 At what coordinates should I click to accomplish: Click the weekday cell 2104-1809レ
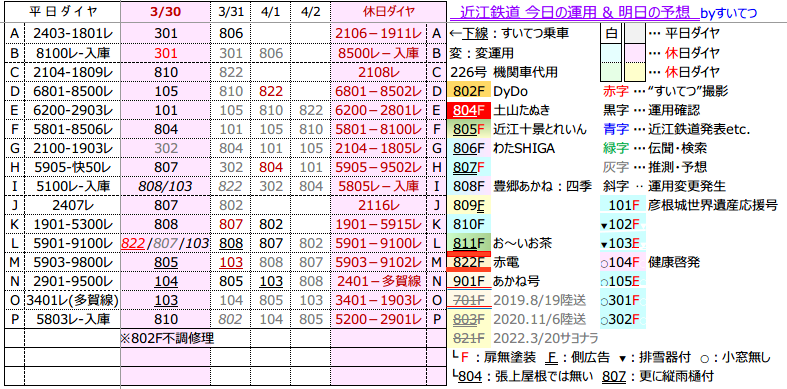73,72
